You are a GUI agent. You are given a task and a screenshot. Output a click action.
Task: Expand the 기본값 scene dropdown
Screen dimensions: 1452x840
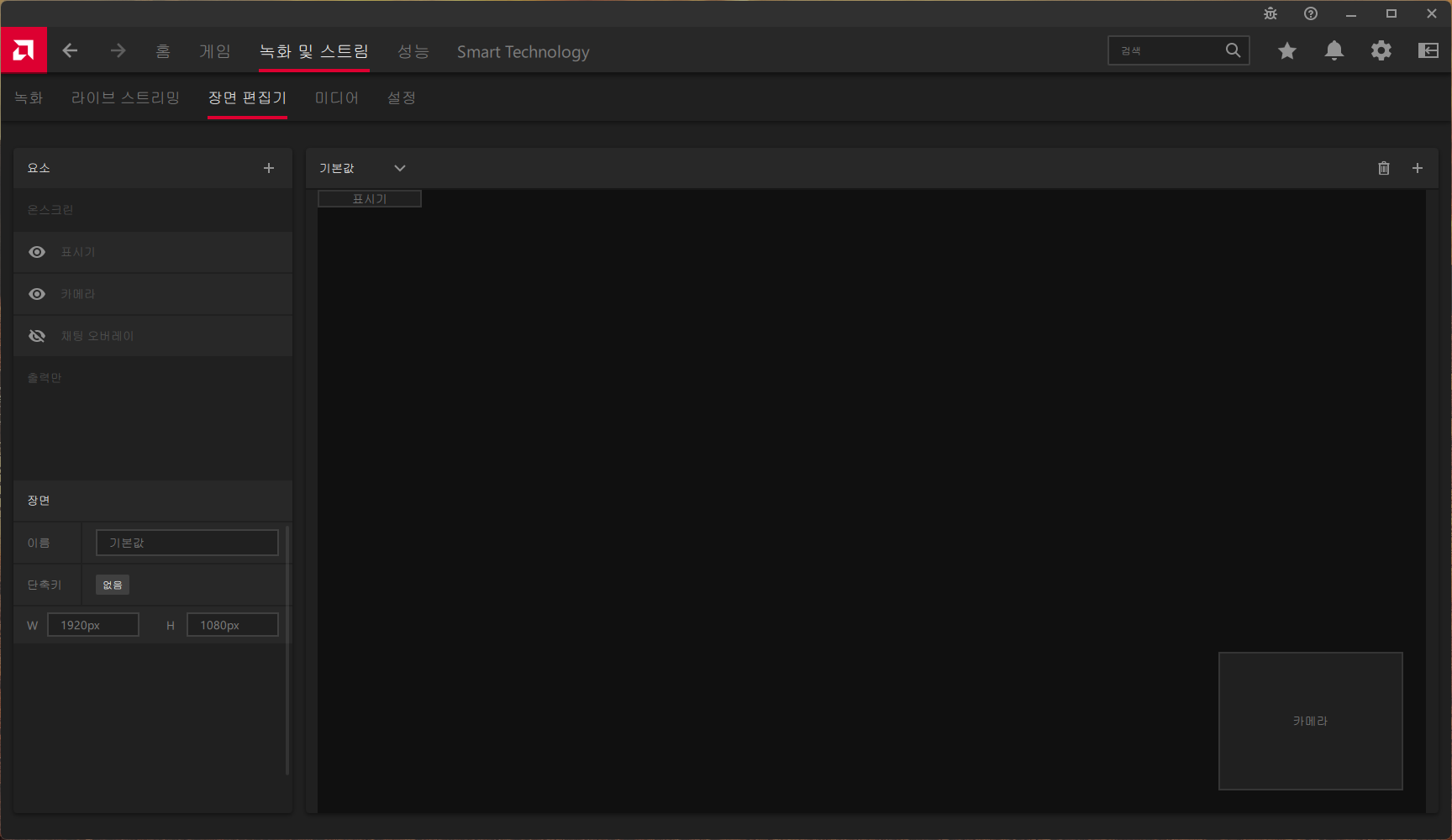tap(400, 168)
